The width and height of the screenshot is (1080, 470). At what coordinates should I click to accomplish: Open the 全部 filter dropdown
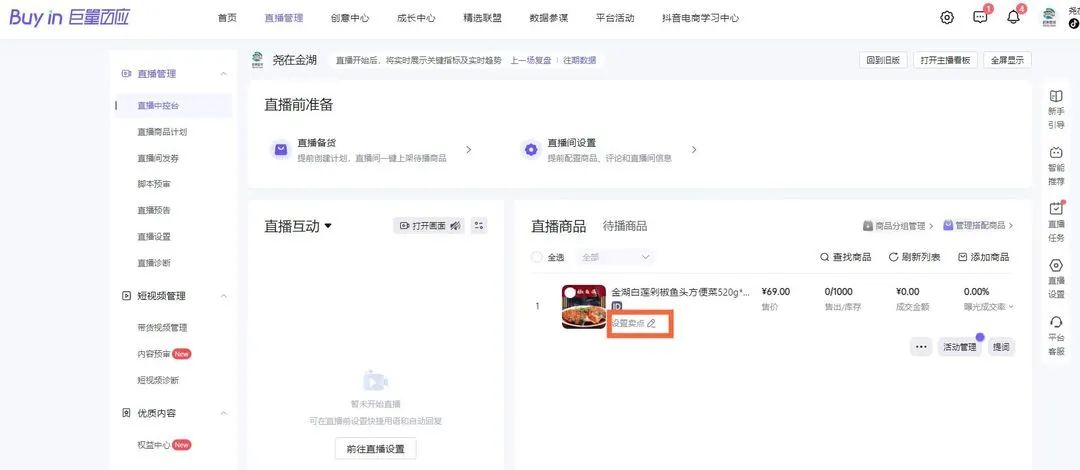tap(615, 257)
